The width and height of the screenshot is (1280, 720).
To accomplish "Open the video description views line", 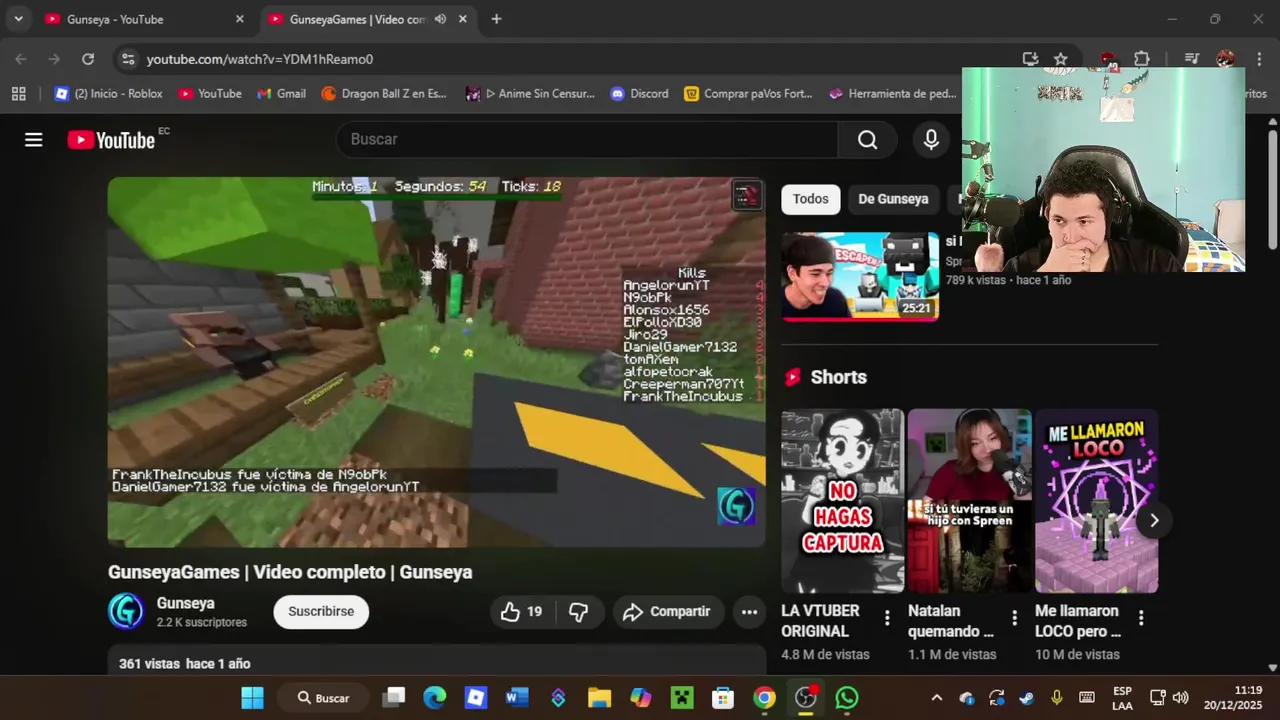I will (x=184, y=664).
